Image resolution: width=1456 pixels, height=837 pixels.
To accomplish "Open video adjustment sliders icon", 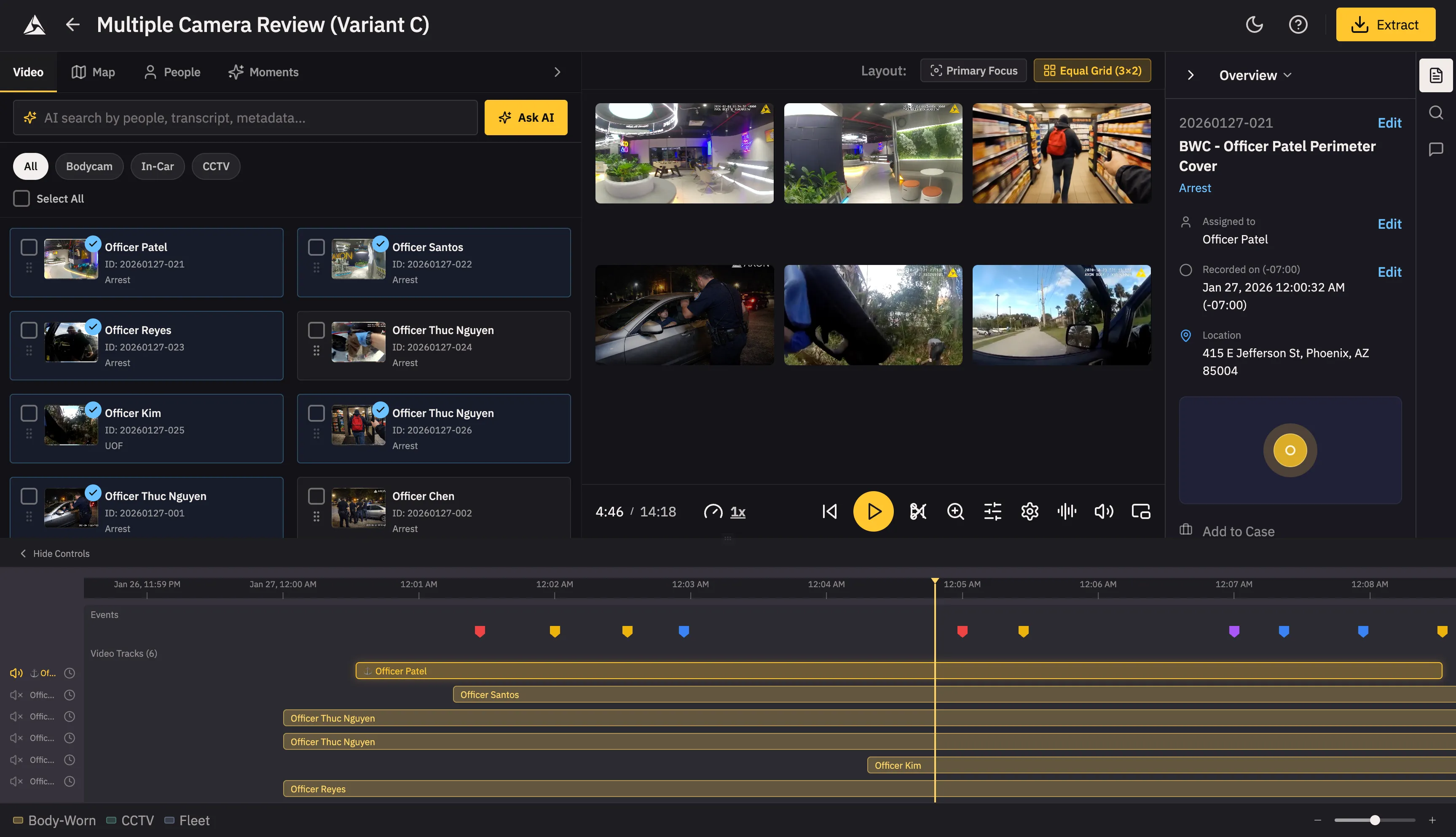I will pyautogui.click(x=992, y=511).
